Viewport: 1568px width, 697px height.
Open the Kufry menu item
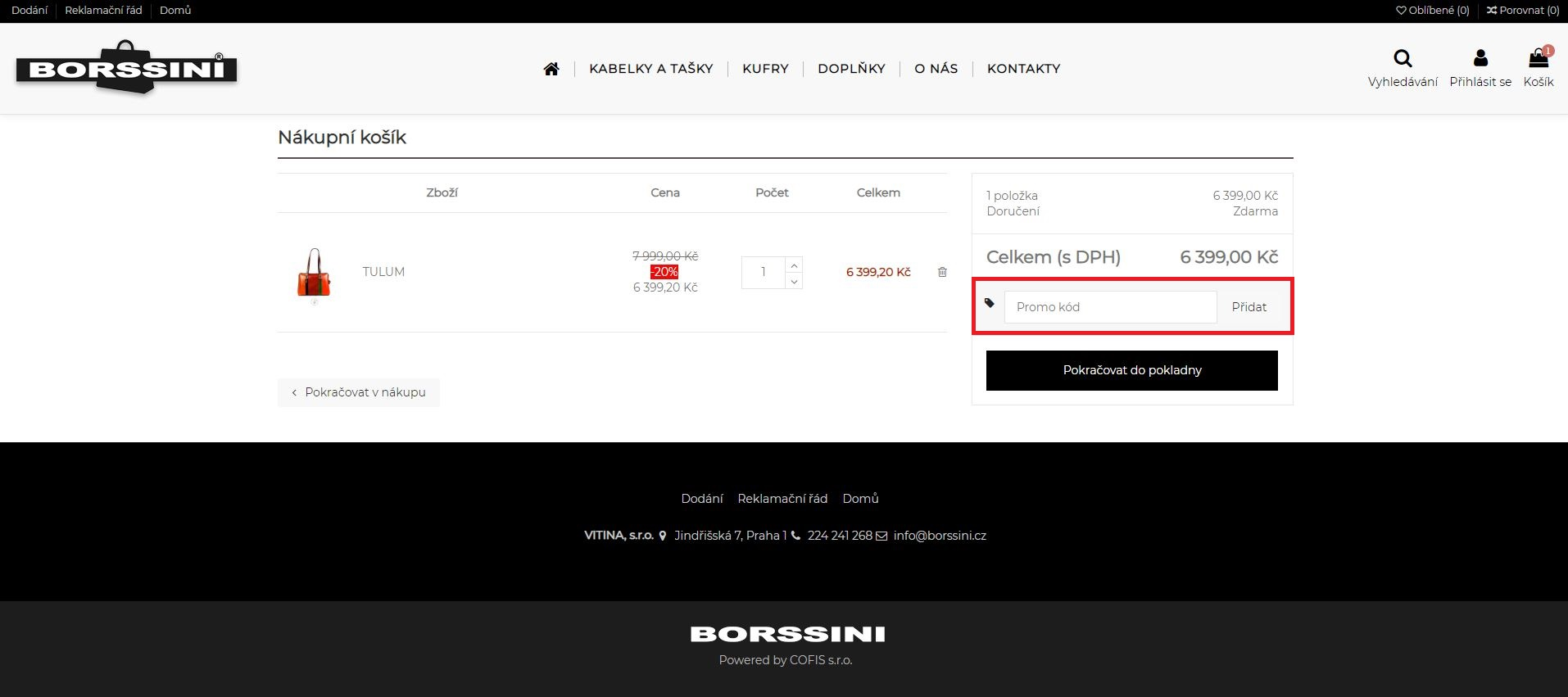pyautogui.click(x=765, y=69)
